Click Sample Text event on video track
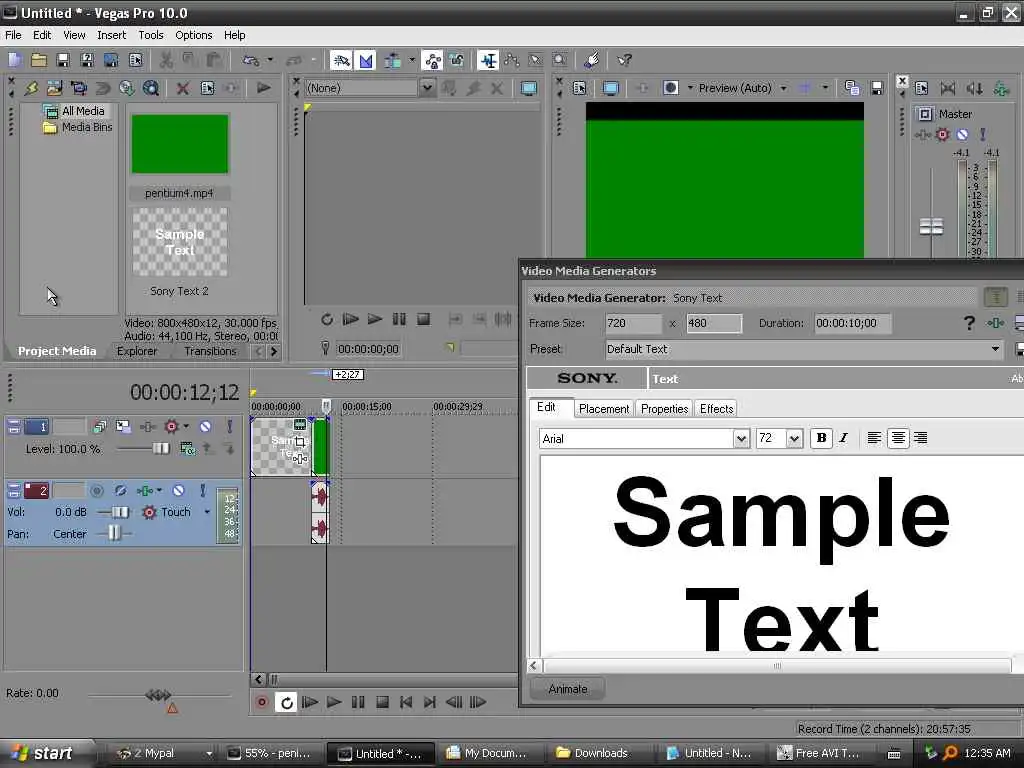The image size is (1024, 768). [281, 447]
